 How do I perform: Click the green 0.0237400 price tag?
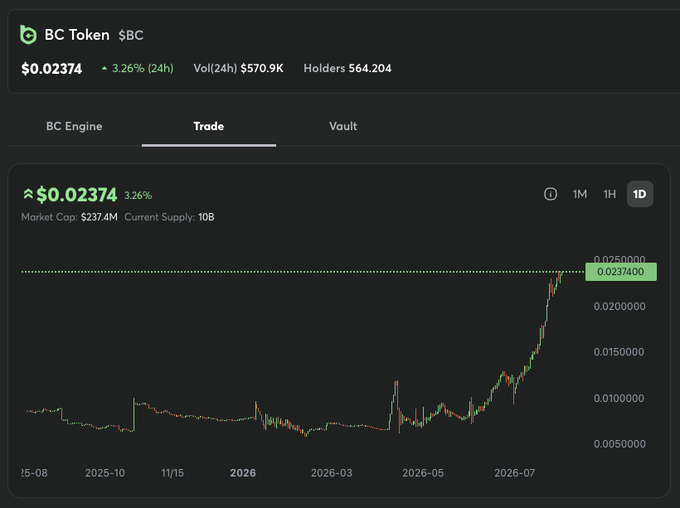tap(621, 272)
